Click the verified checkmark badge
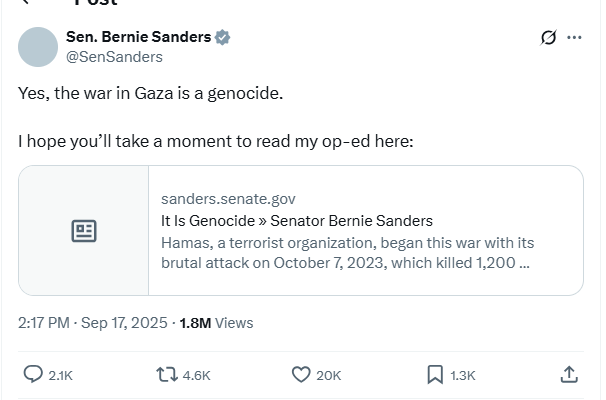Image resolution: width=606 pixels, height=400 pixels. tap(223, 37)
